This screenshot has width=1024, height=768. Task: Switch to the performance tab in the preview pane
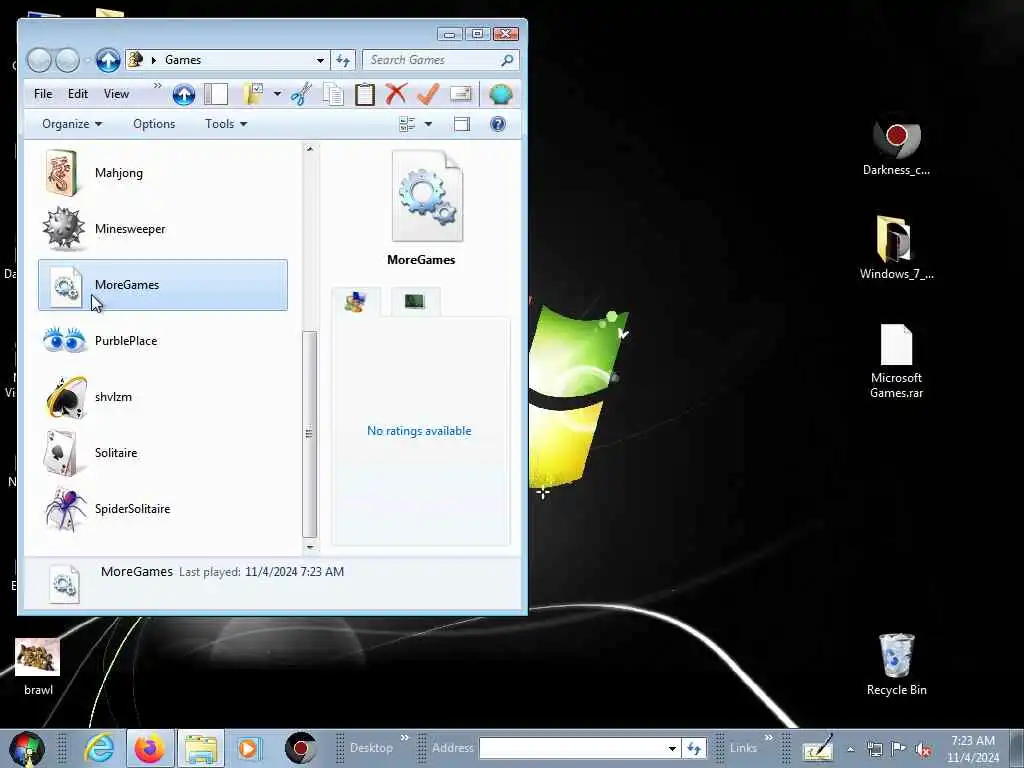coord(415,302)
